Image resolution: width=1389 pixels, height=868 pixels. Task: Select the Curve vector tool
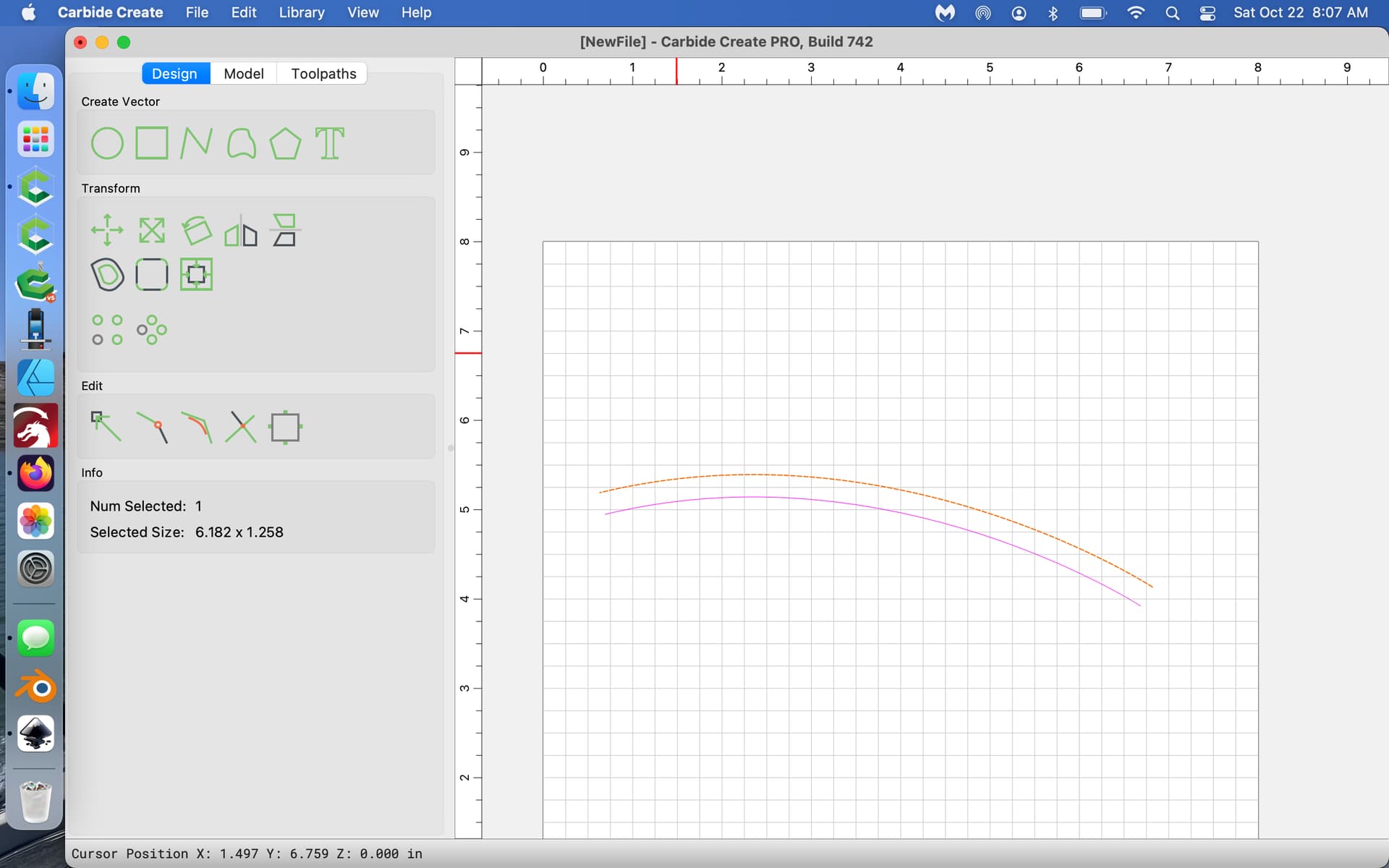[241, 143]
